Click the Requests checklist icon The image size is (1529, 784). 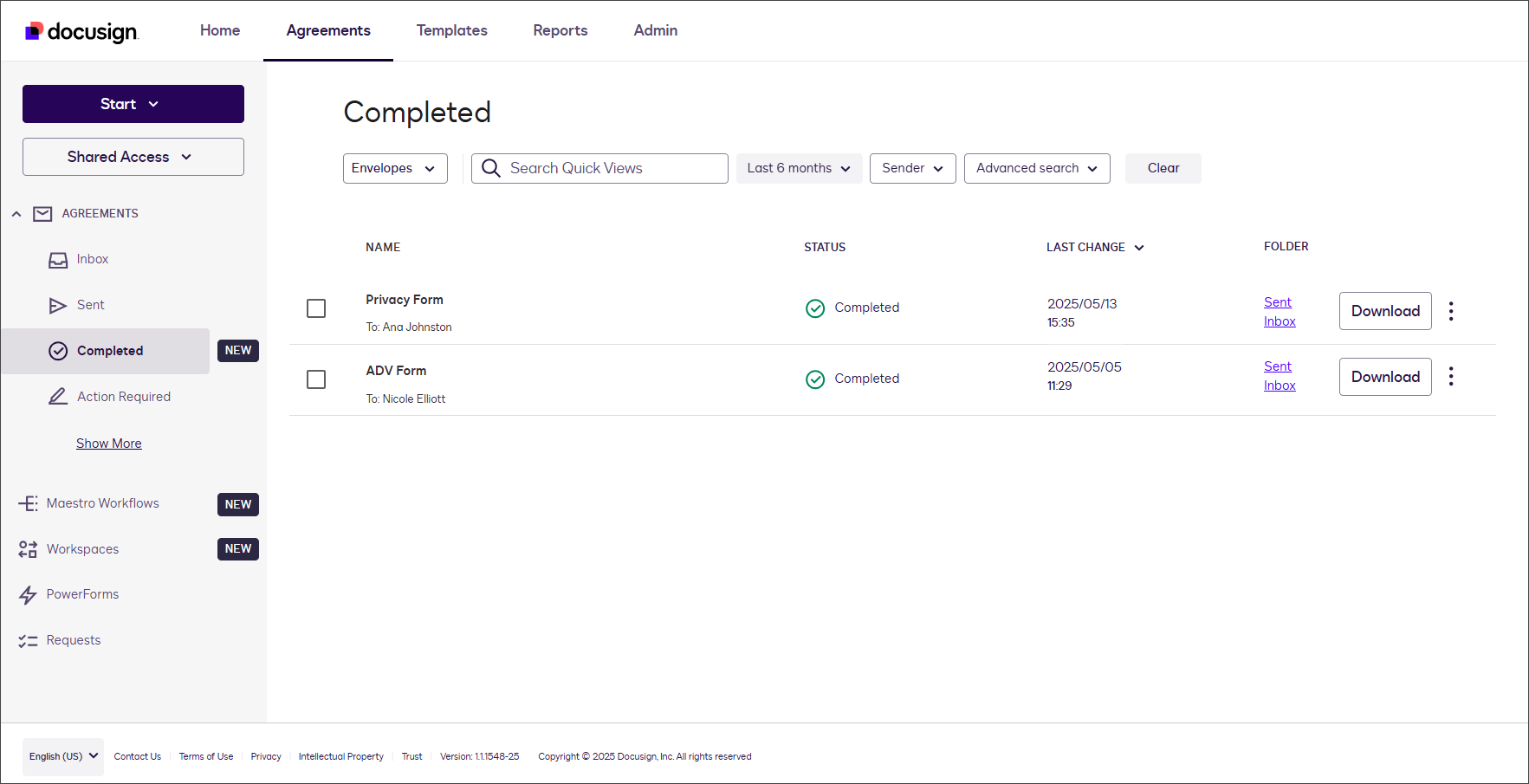coord(28,641)
